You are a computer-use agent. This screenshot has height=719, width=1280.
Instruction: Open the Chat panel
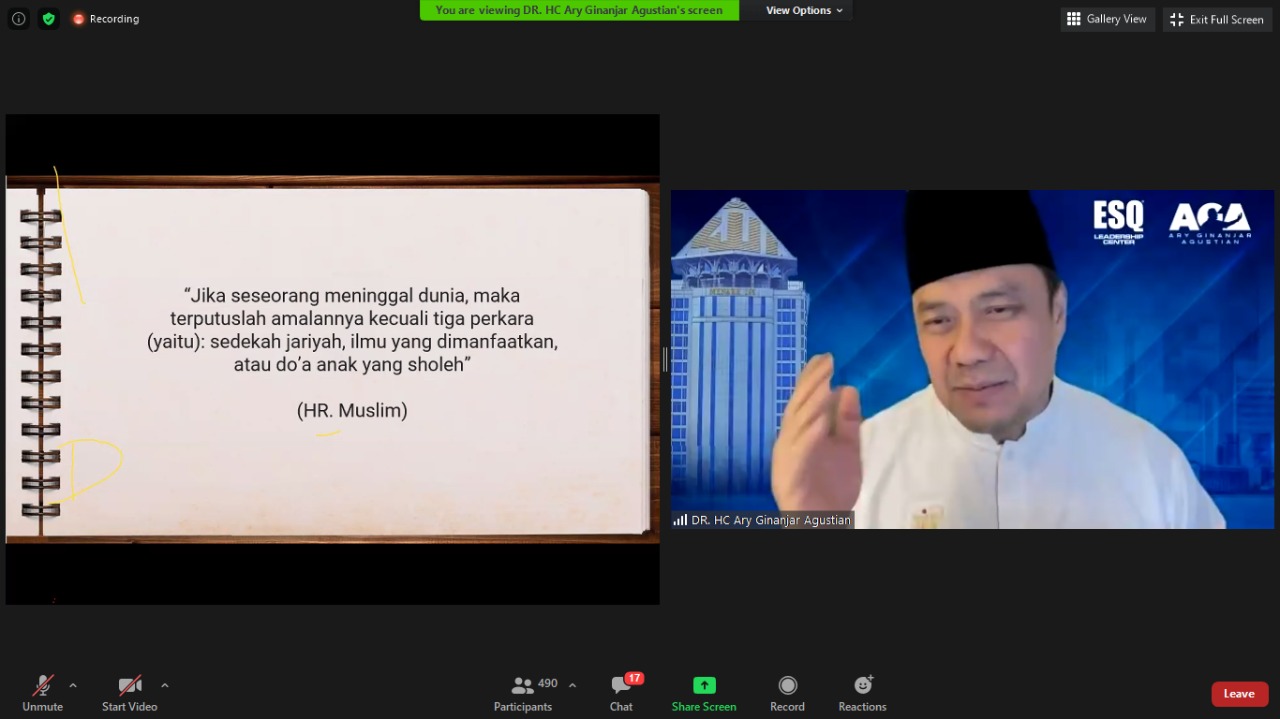(621, 693)
